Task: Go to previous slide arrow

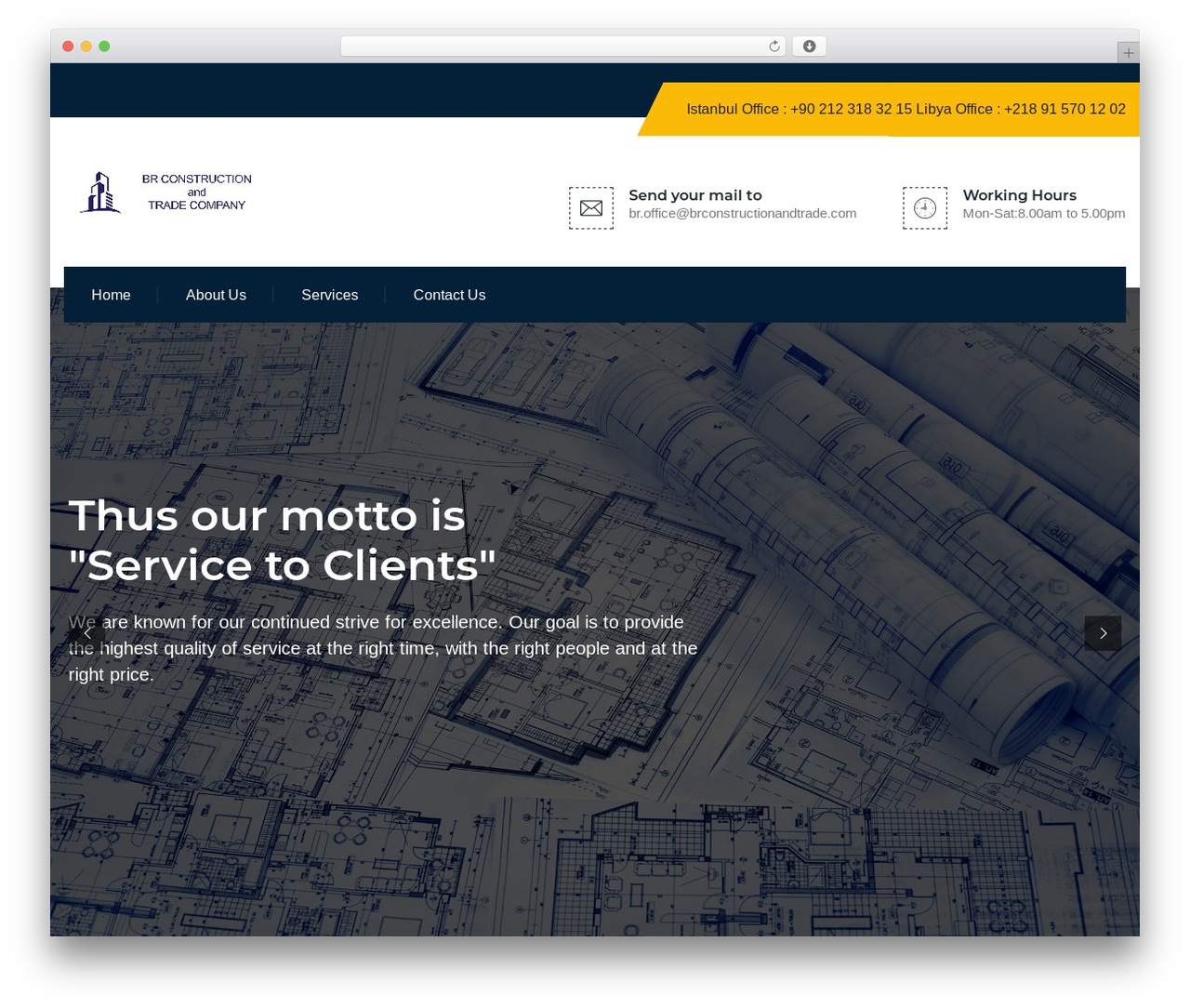Action: coord(86,633)
